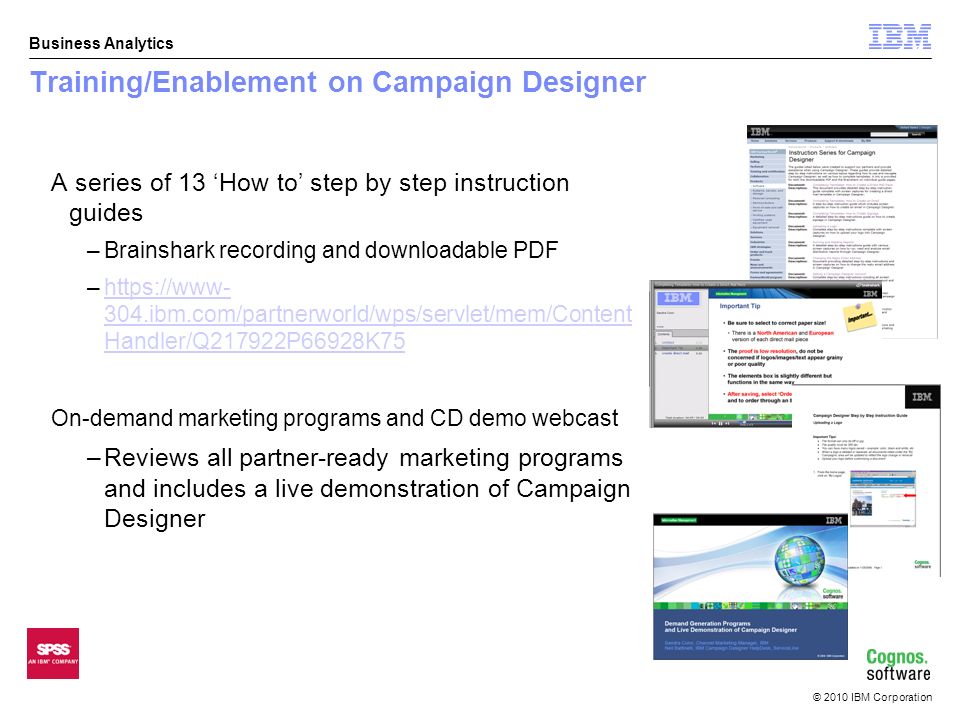Screen dimensions: 960x720
Task: Click the red SPSS company logo
Action: click(x=53, y=653)
